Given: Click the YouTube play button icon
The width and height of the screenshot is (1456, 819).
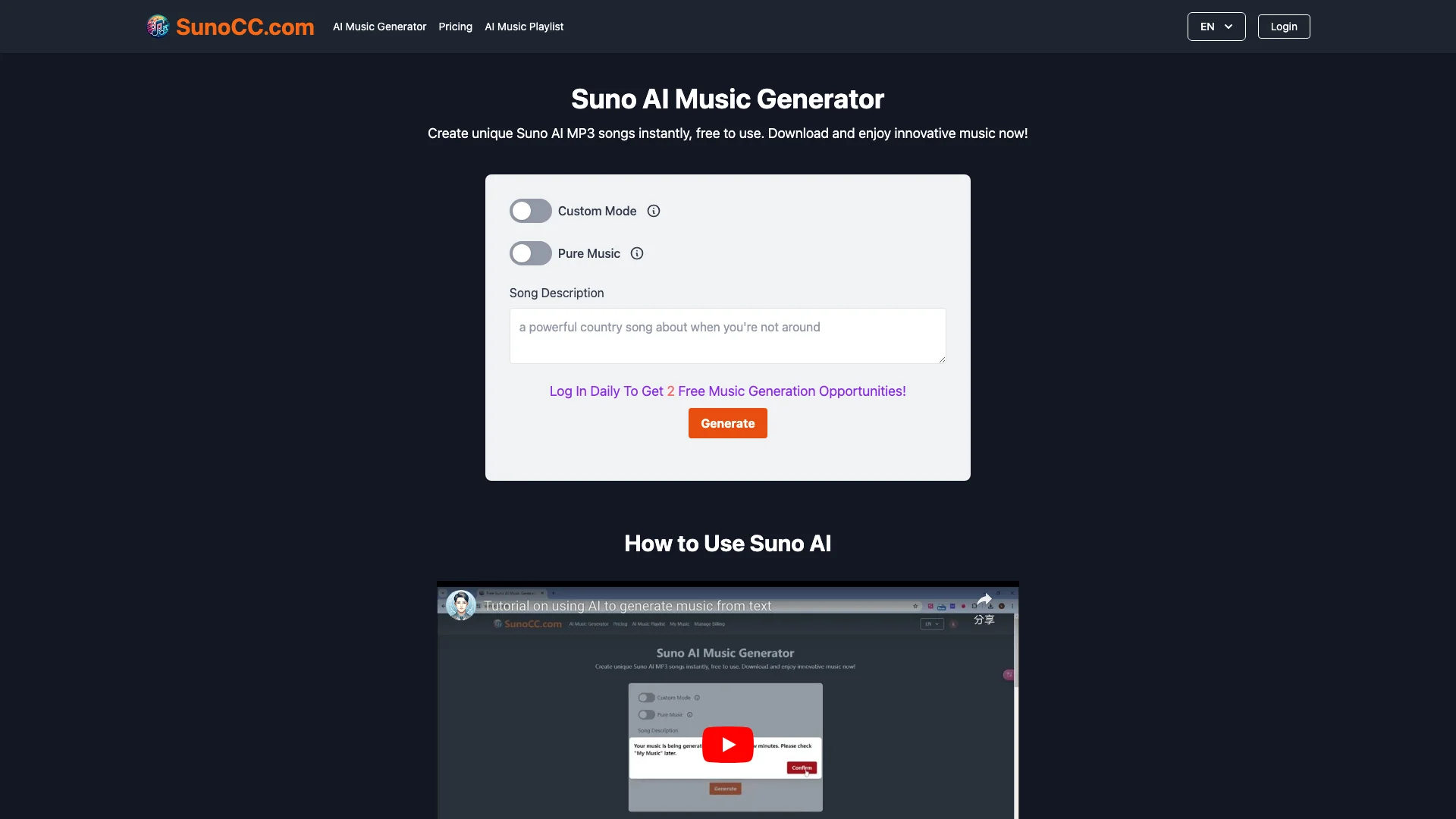Looking at the screenshot, I should pyautogui.click(x=728, y=744).
